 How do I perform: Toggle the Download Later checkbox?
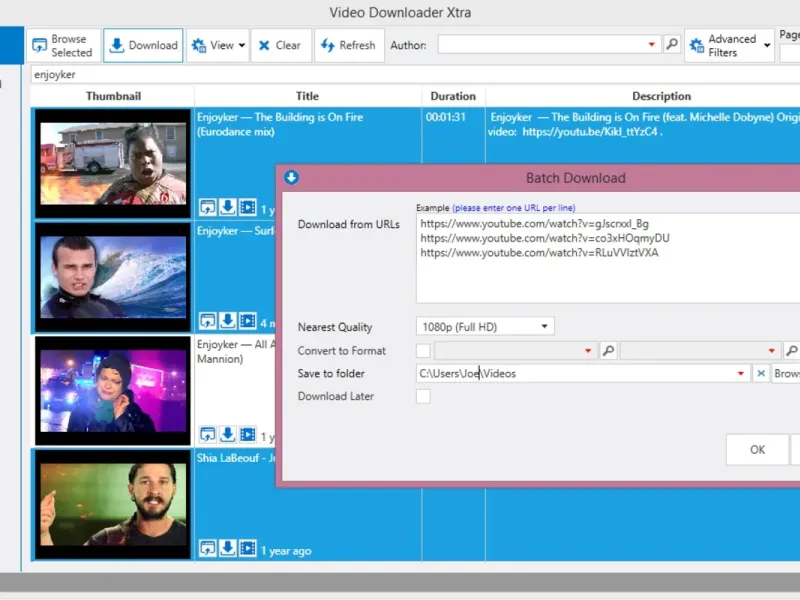point(423,396)
